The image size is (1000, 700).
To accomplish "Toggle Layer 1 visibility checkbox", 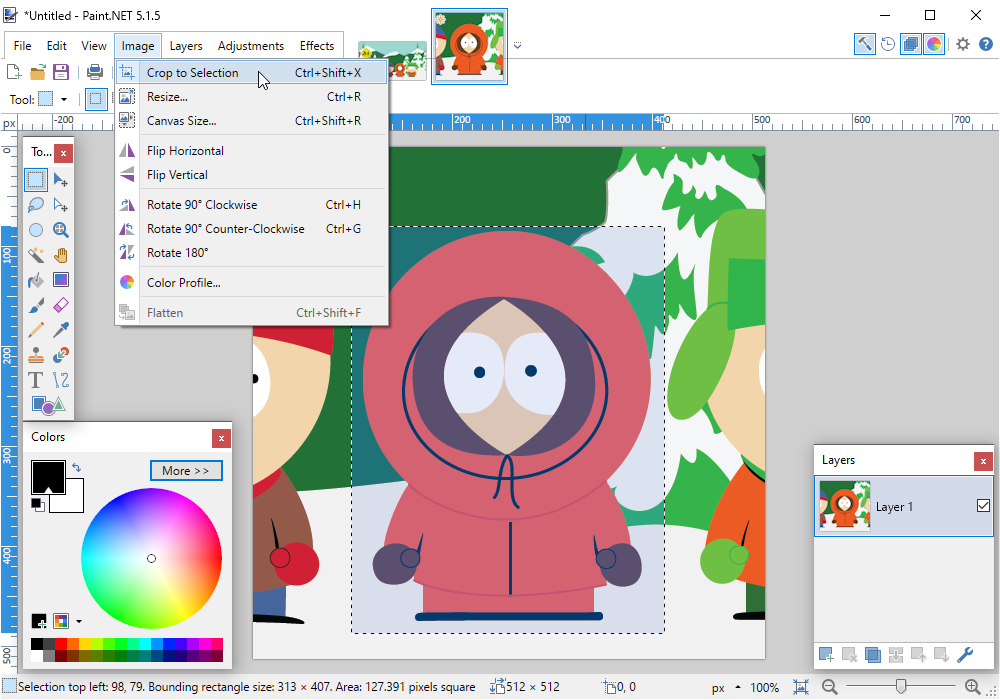I will [983, 506].
